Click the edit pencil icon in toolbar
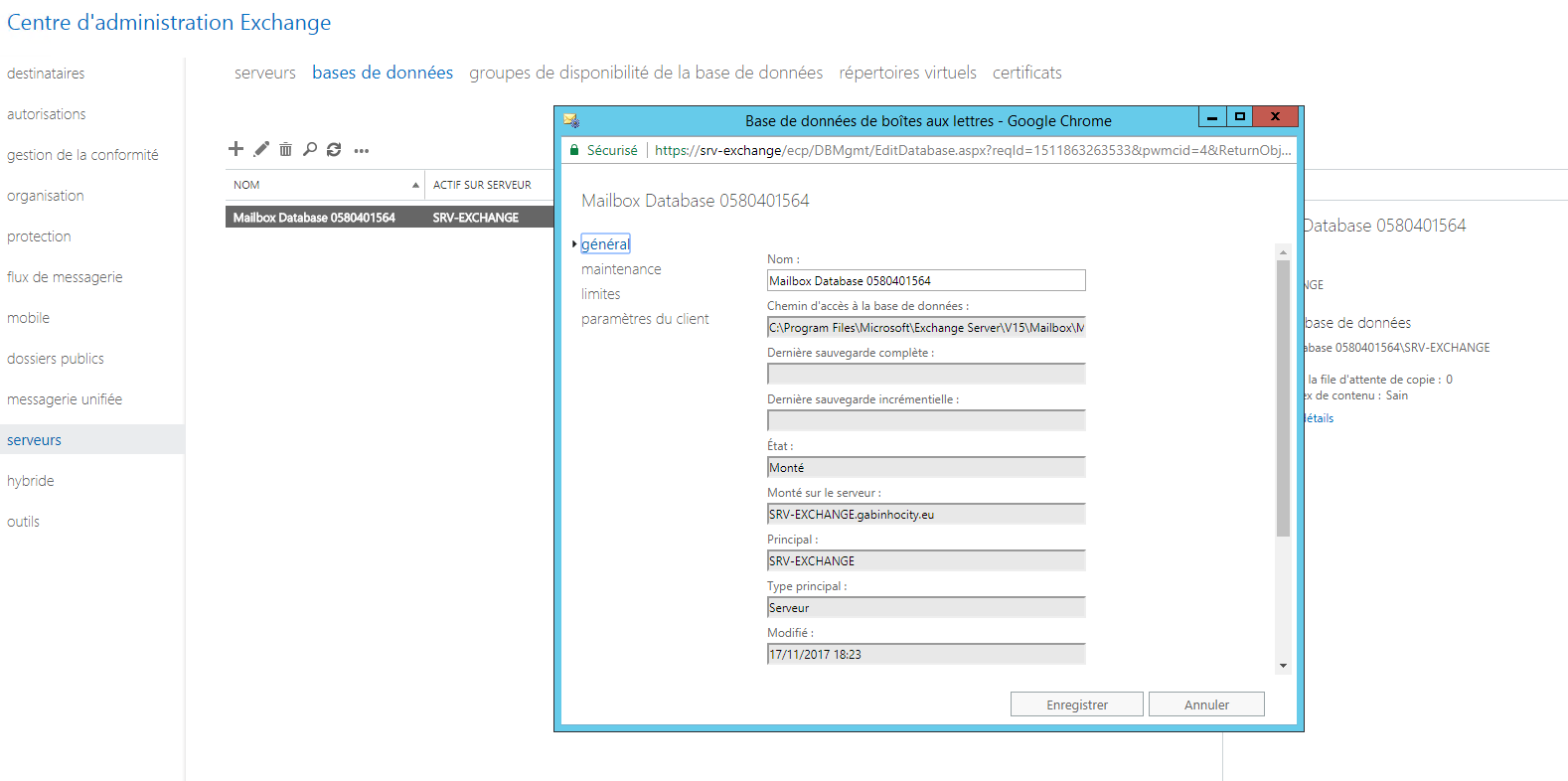The height and width of the screenshot is (781, 1568). (x=261, y=149)
